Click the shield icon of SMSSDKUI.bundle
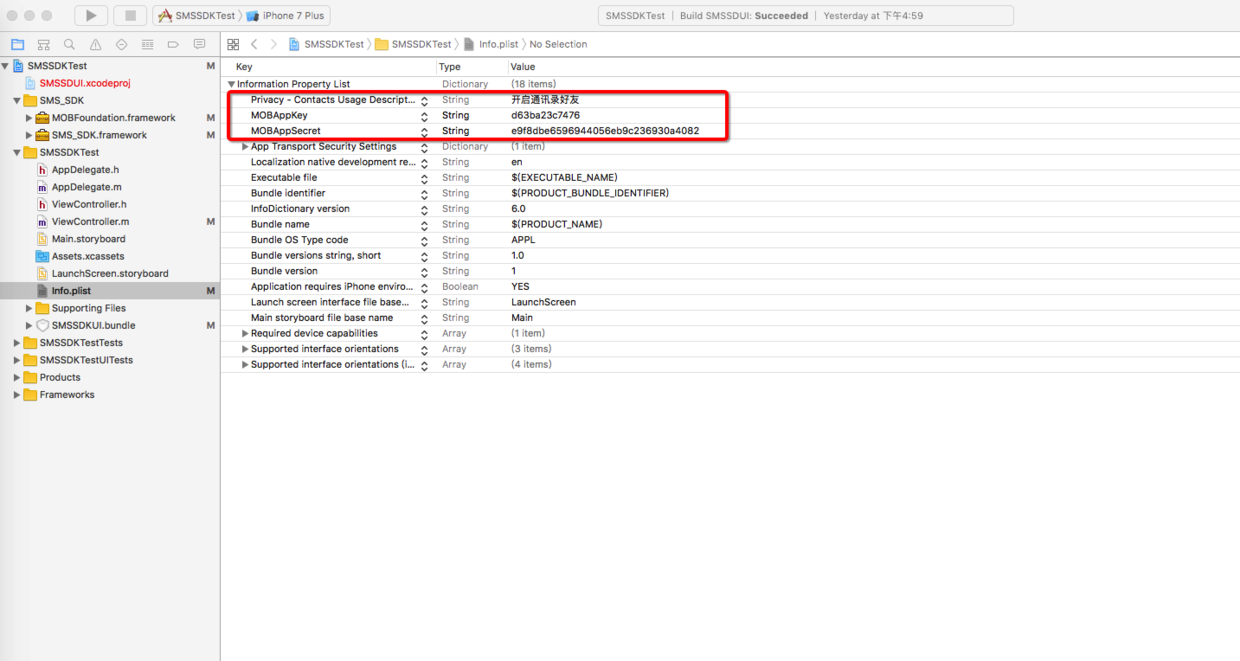The height and width of the screenshot is (661, 1240). click(x=42, y=325)
